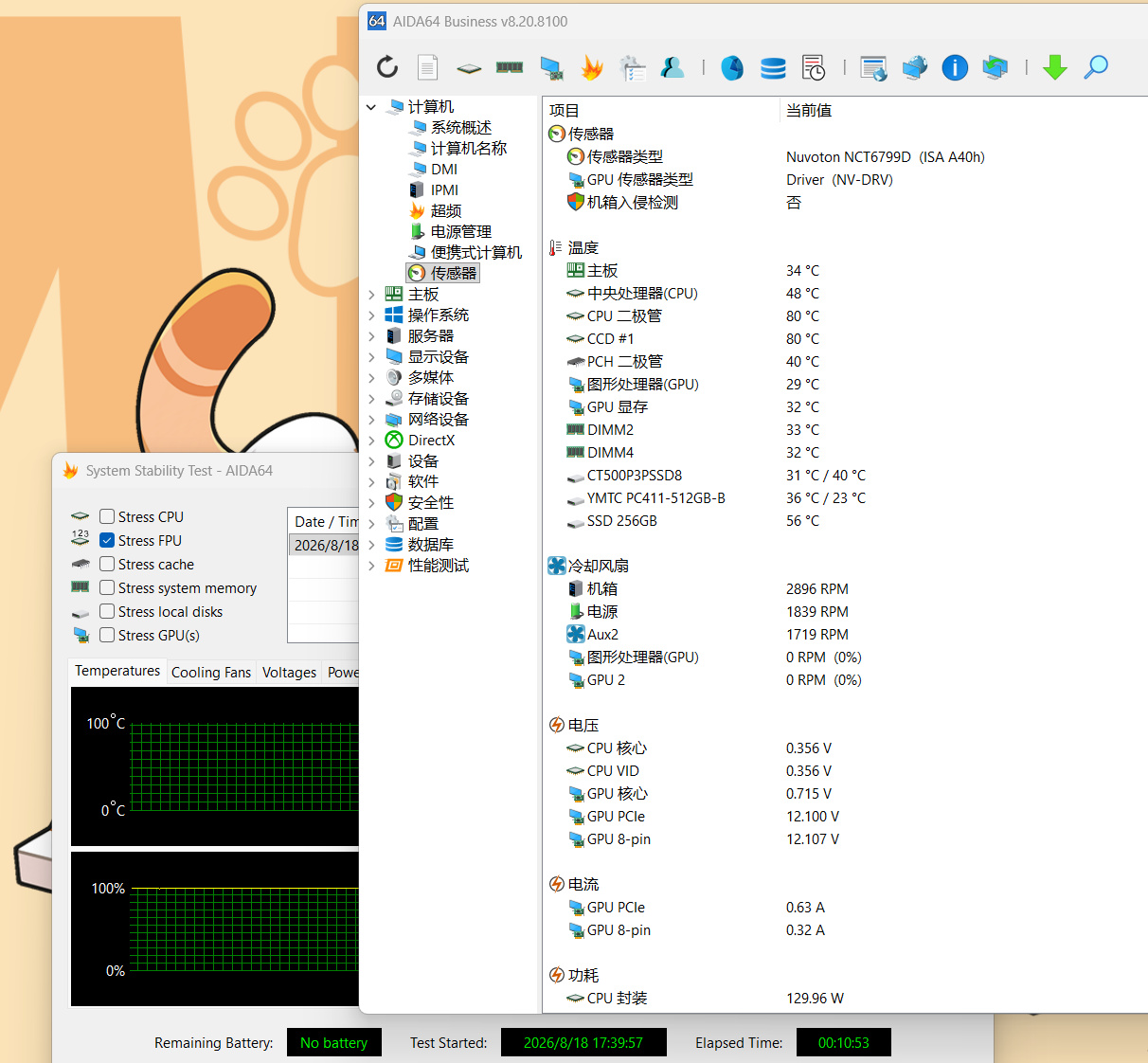Switch to the Voltages tab
This screenshot has width=1148, height=1063.
pyautogui.click(x=289, y=672)
